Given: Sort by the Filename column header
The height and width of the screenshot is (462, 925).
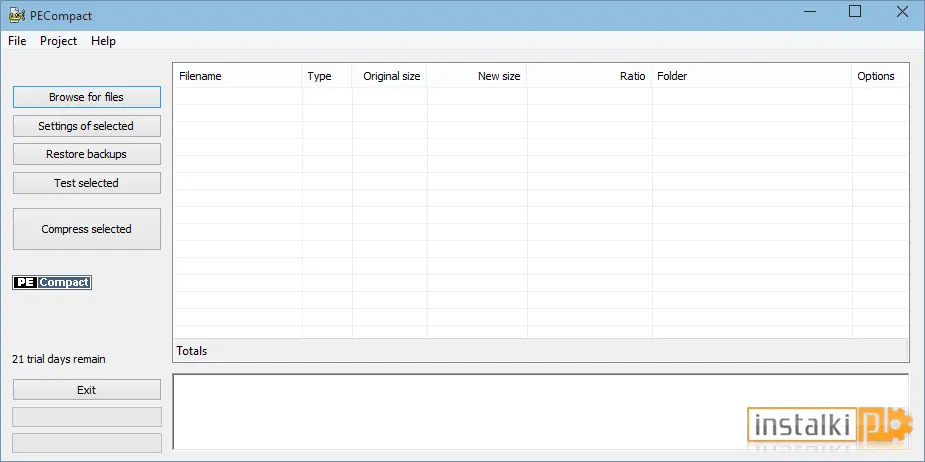Looking at the screenshot, I should [x=238, y=76].
